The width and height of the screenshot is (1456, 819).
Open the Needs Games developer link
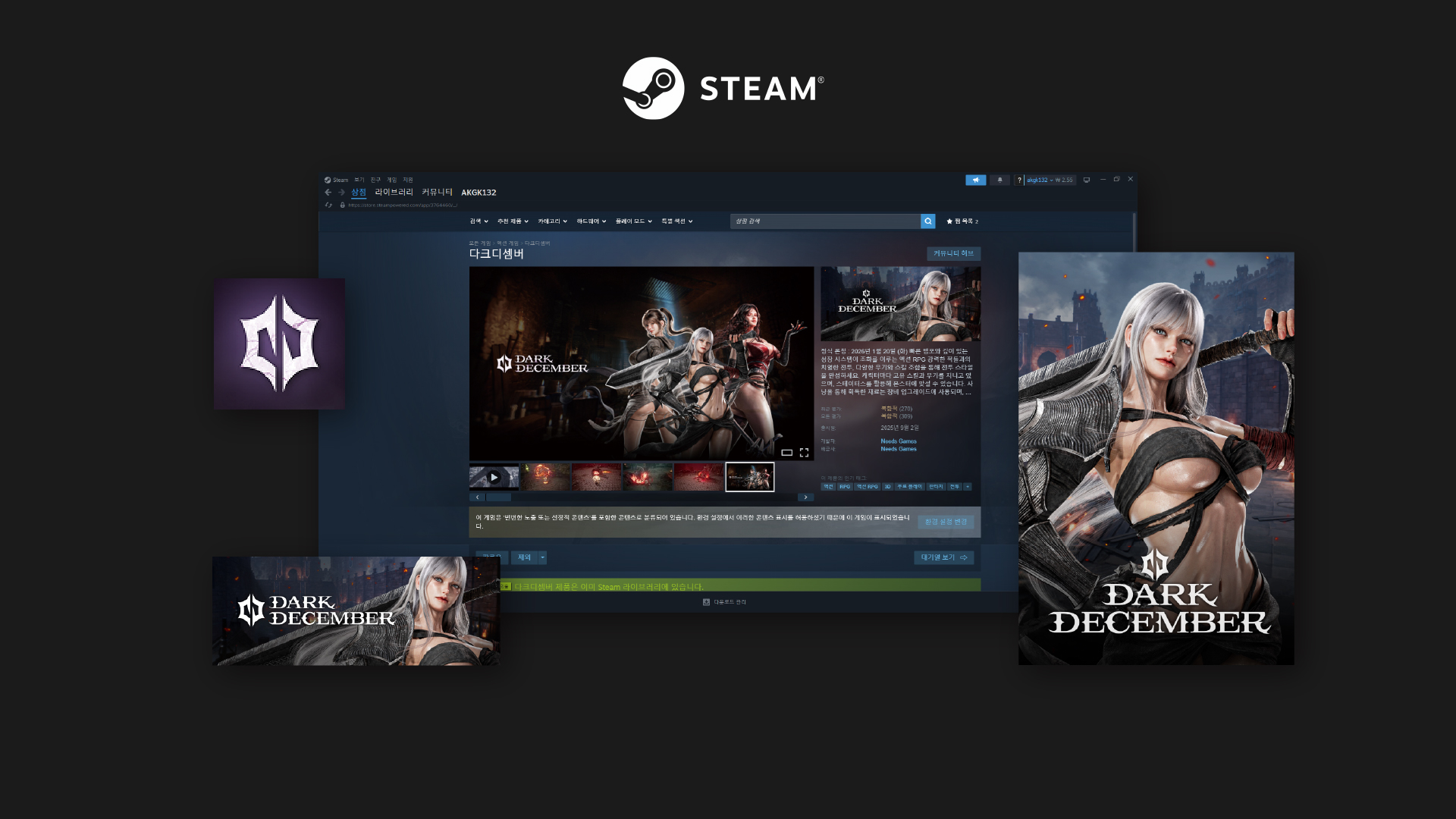[x=899, y=441]
